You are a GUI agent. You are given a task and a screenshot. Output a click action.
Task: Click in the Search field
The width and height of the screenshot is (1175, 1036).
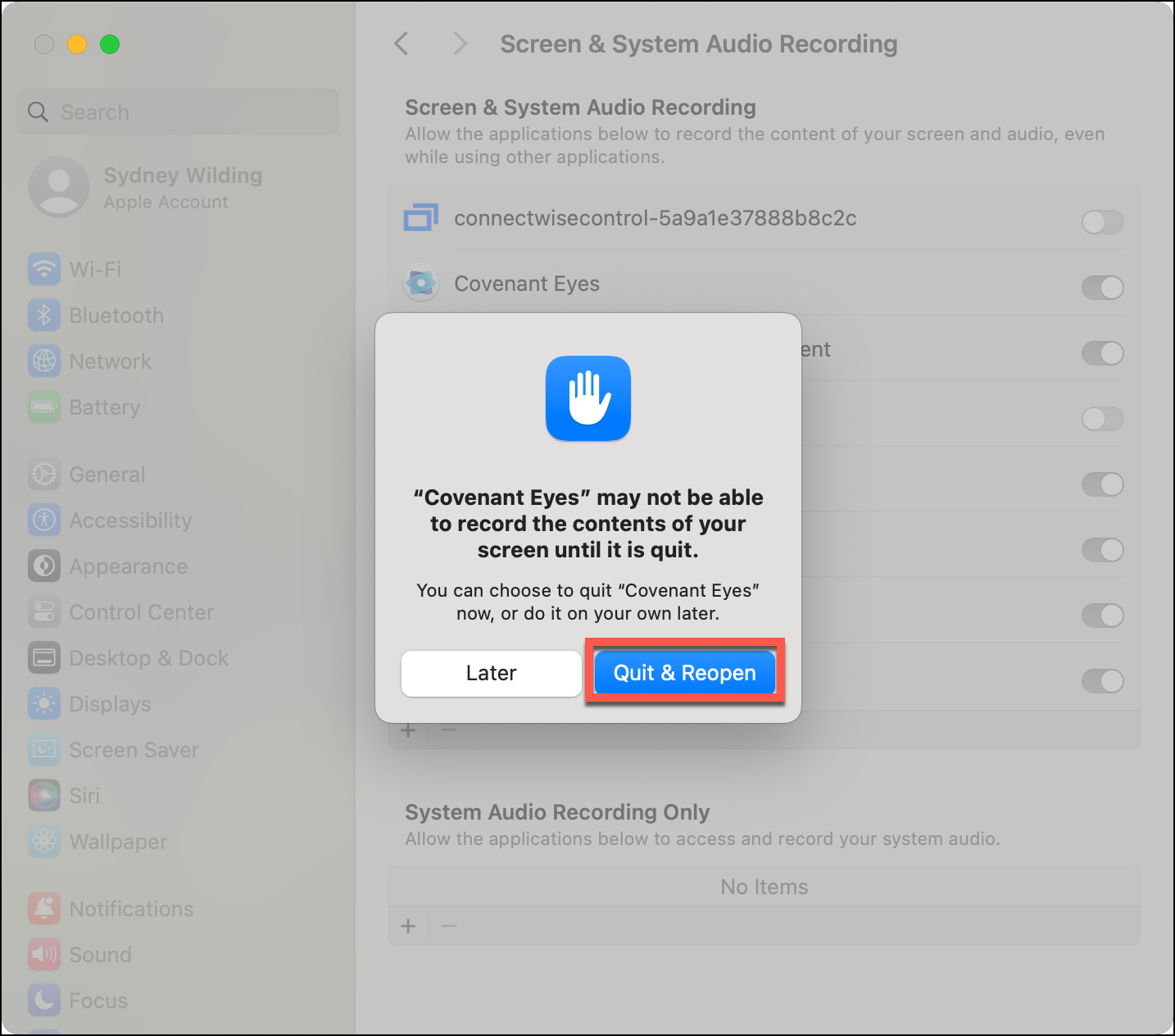[178, 111]
